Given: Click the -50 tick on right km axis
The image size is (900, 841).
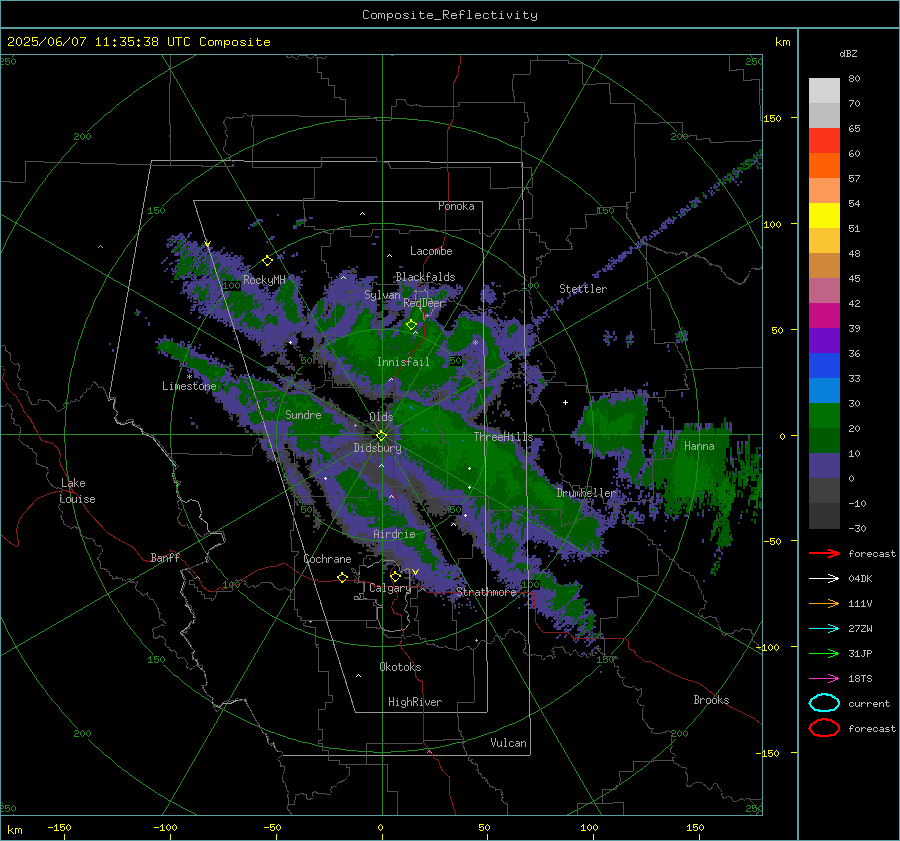Looking at the screenshot, I should 772,541.
